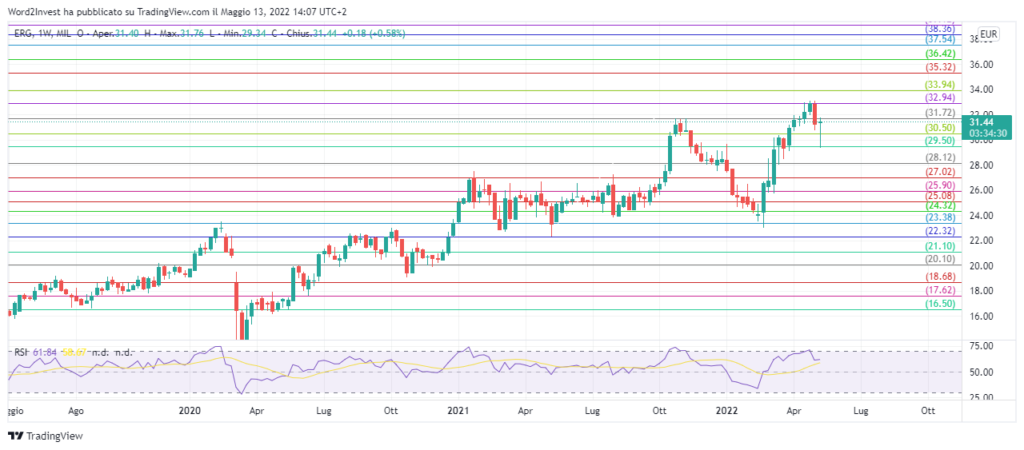Select the 16.50 bottom level label
Image resolution: width=1024 pixels, height=450 pixels.
pyautogui.click(x=941, y=303)
